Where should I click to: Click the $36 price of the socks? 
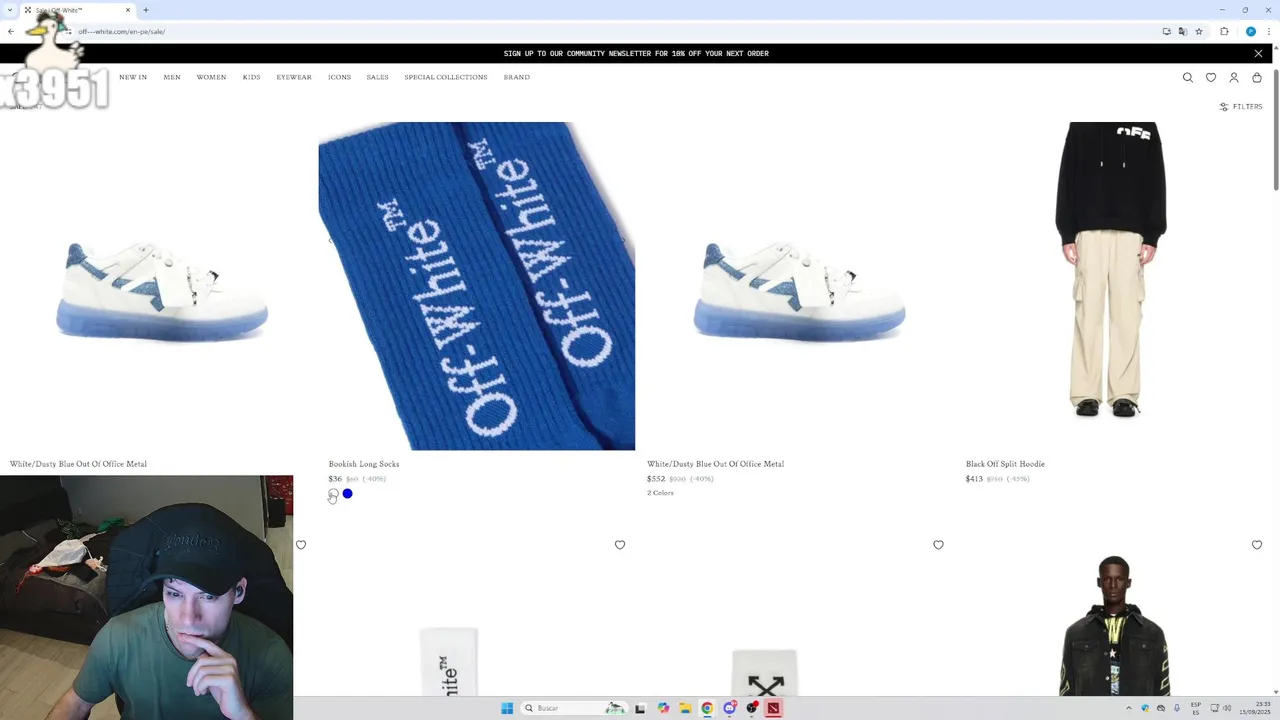pyautogui.click(x=335, y=479)
